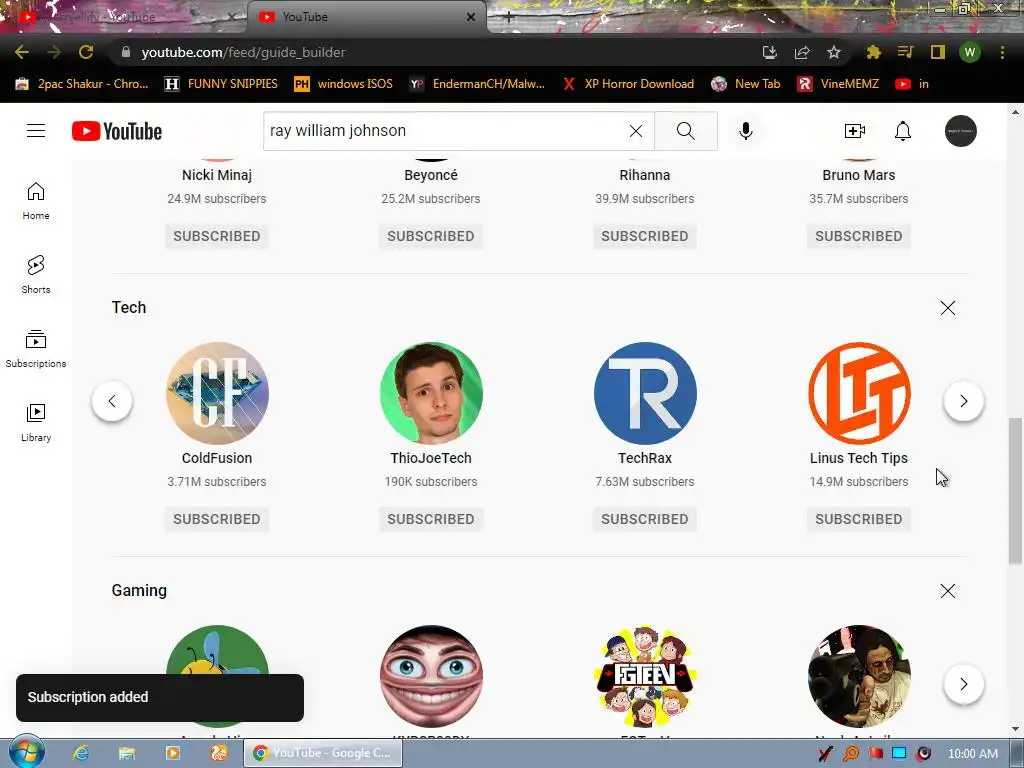Open the YouTube hamburger guide menu
This screenshot has width=1024, height=768.
[36, 131]
